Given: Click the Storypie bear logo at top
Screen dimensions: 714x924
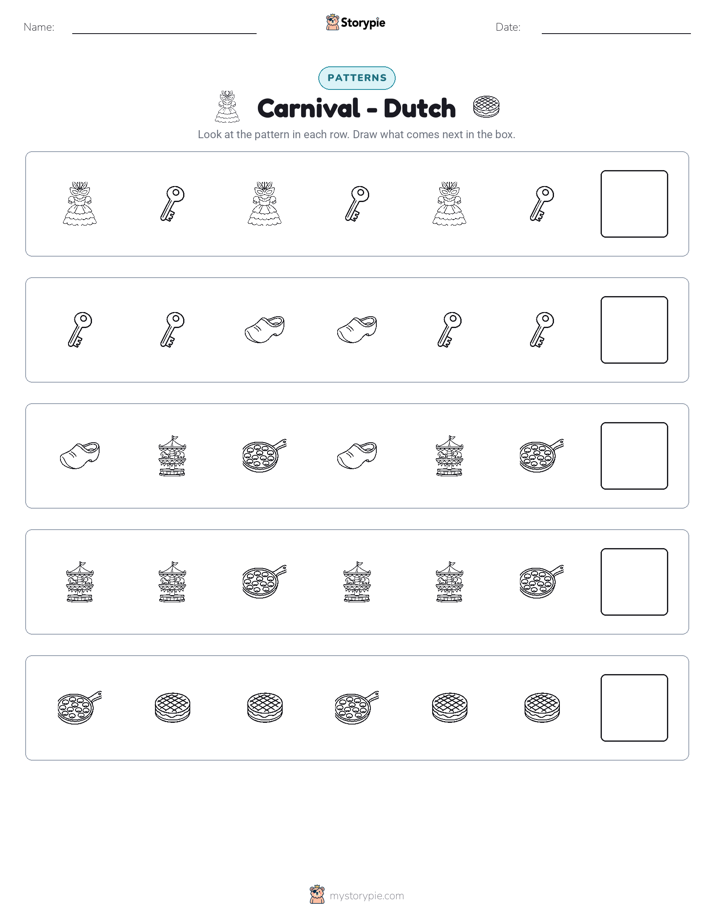Looking at the screenshot, I should [x=332, y=22].
